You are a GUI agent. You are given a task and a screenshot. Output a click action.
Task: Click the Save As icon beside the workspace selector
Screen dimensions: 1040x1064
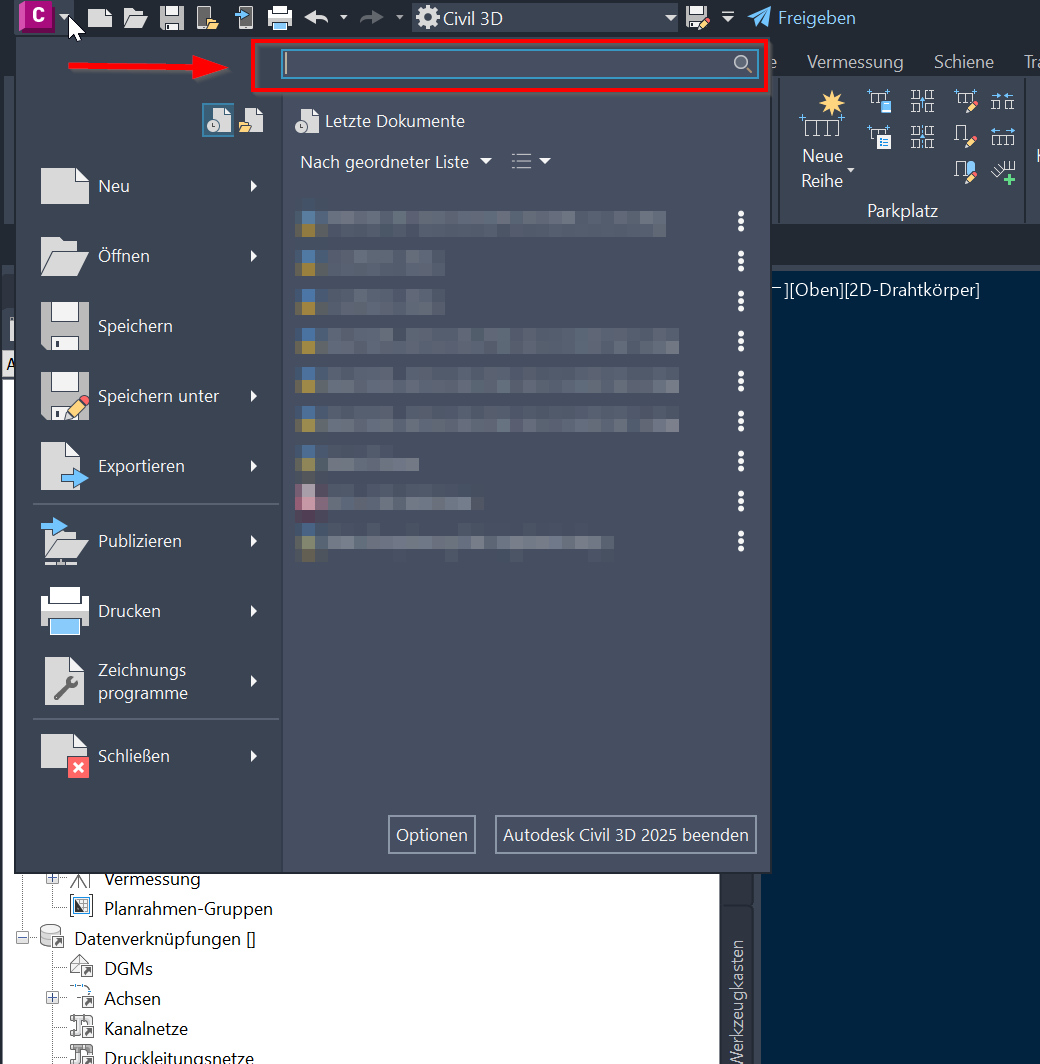[x=698, y=18]
